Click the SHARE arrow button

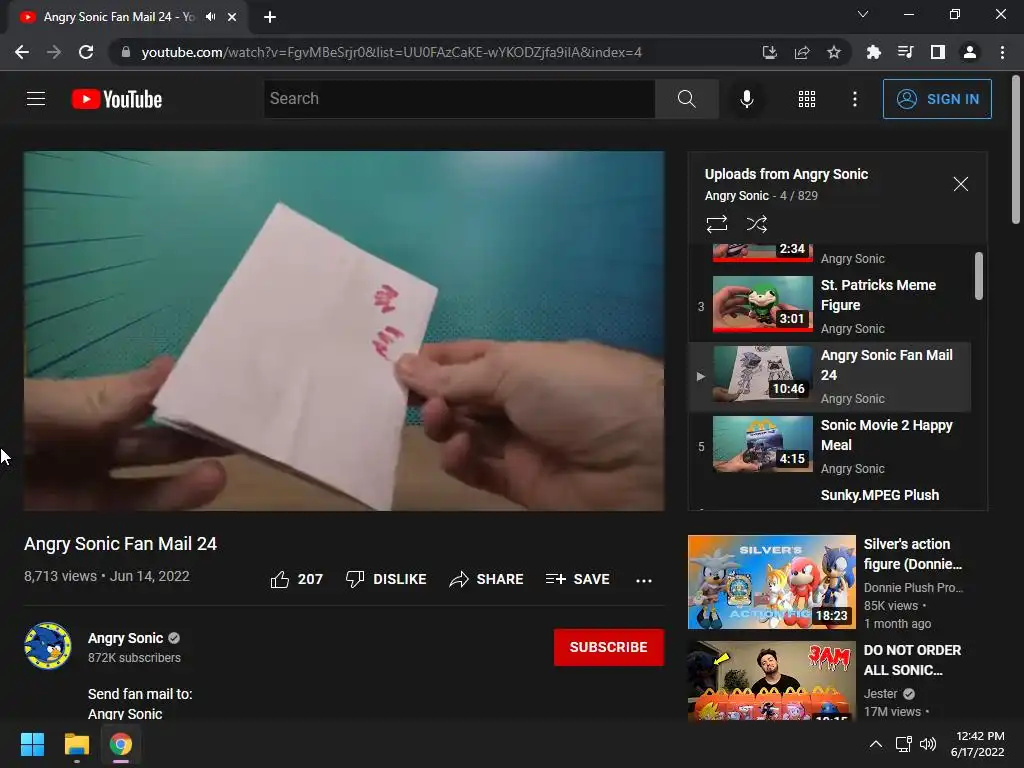[487, 579]
